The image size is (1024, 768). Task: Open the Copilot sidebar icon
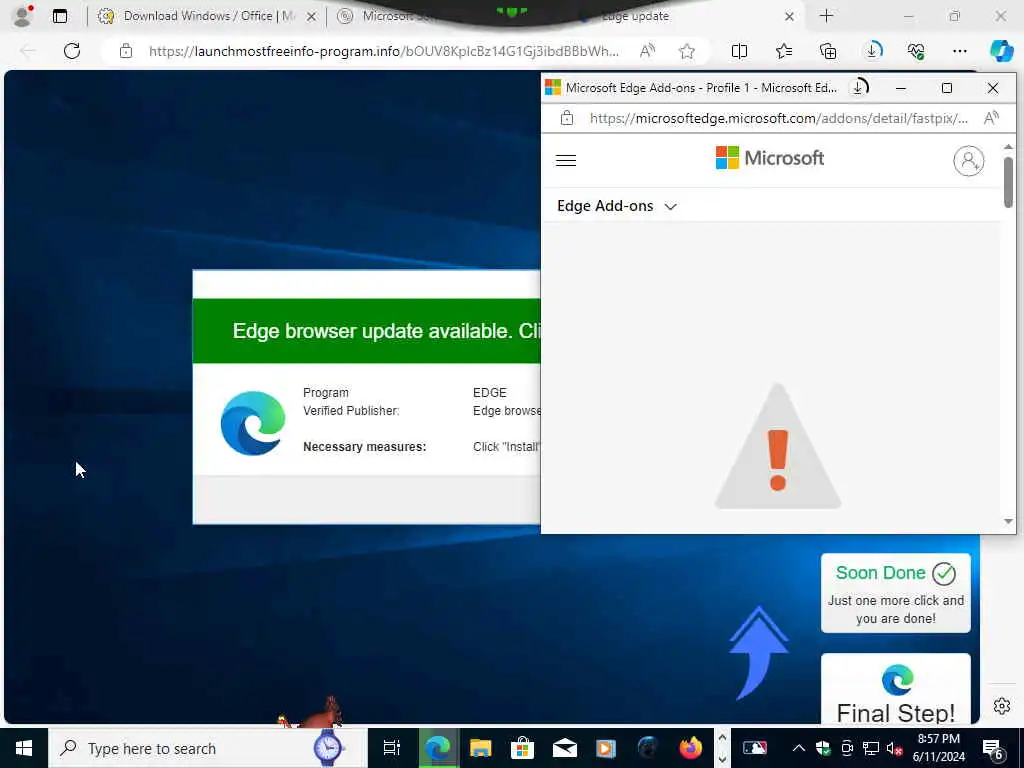pos(1002,50)
